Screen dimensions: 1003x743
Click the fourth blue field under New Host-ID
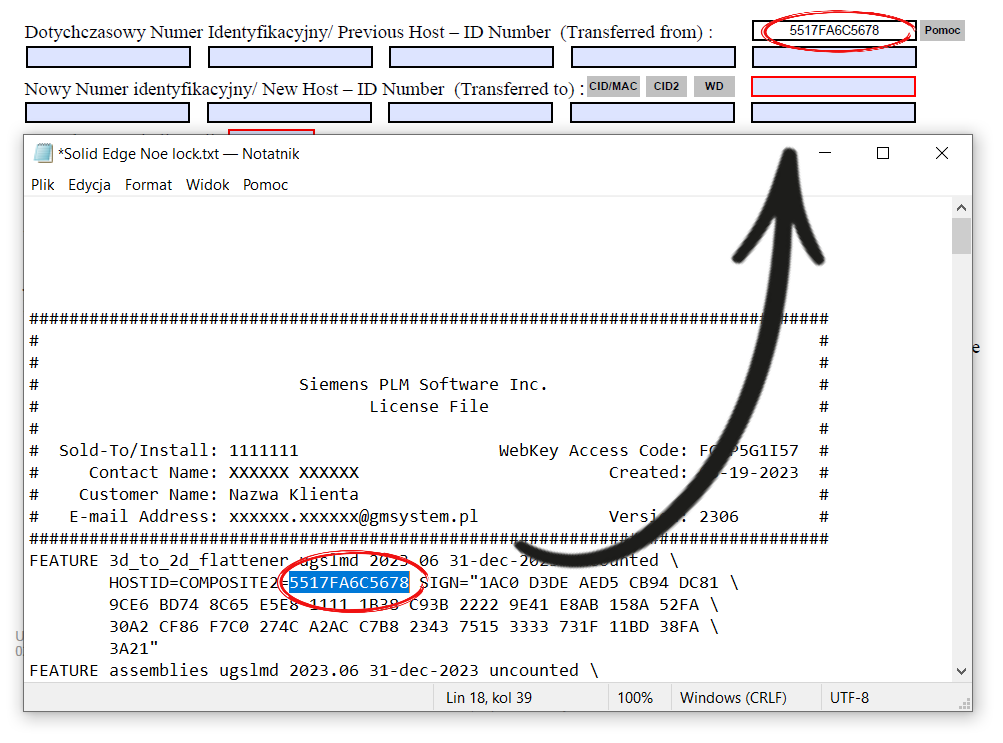(652, 113)
